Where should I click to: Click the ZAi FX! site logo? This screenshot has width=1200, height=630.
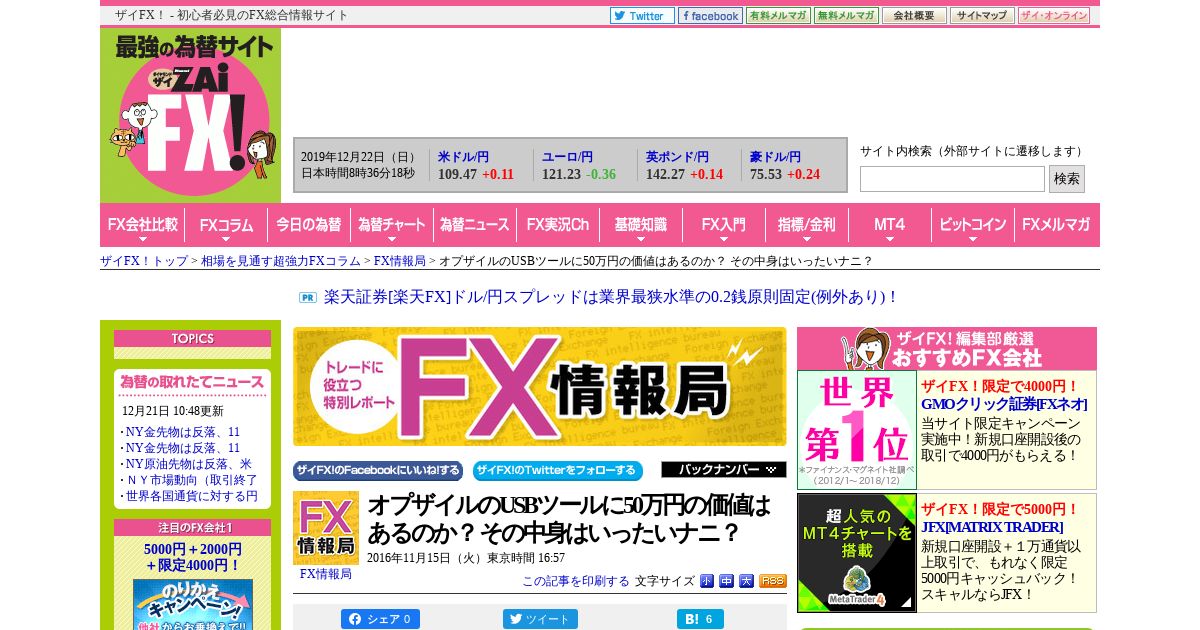190,115
